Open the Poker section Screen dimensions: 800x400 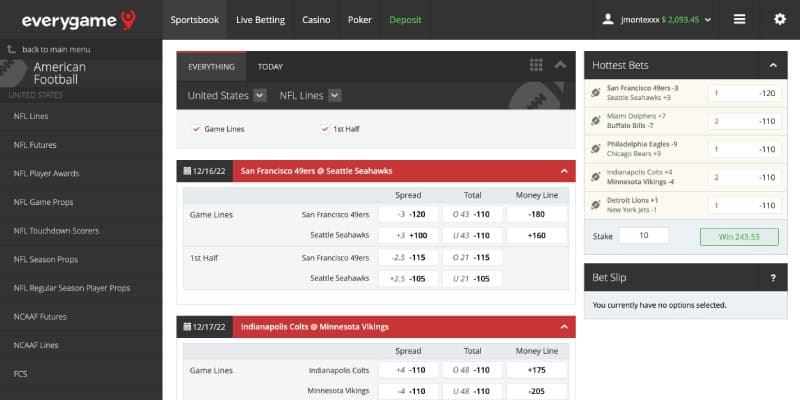click(360, 20)
